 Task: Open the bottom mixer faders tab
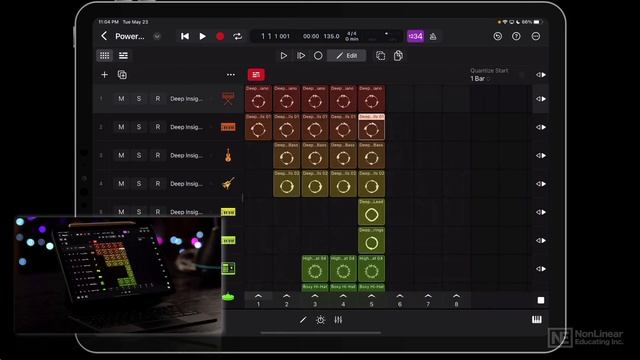pos(338,320)
